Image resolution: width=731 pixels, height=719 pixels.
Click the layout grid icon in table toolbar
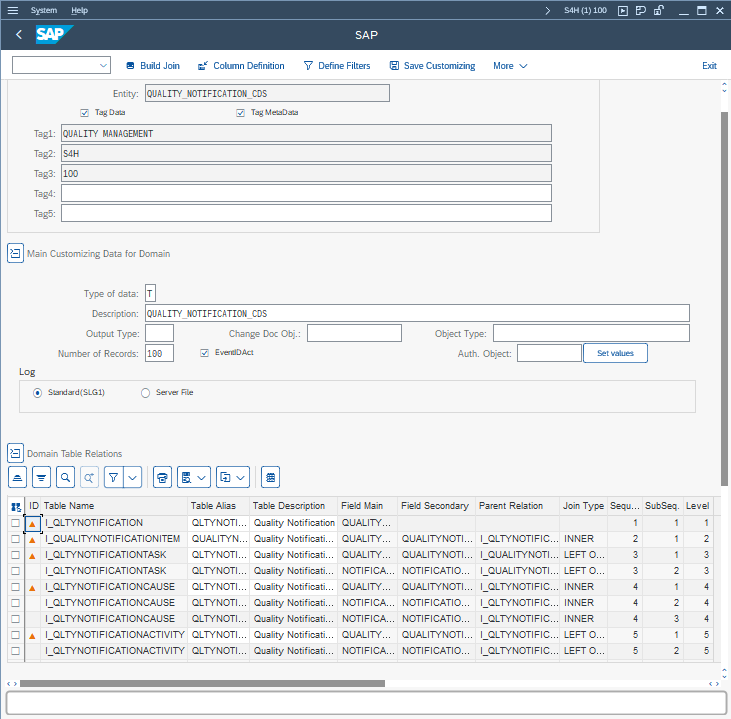tap(271, 477)
